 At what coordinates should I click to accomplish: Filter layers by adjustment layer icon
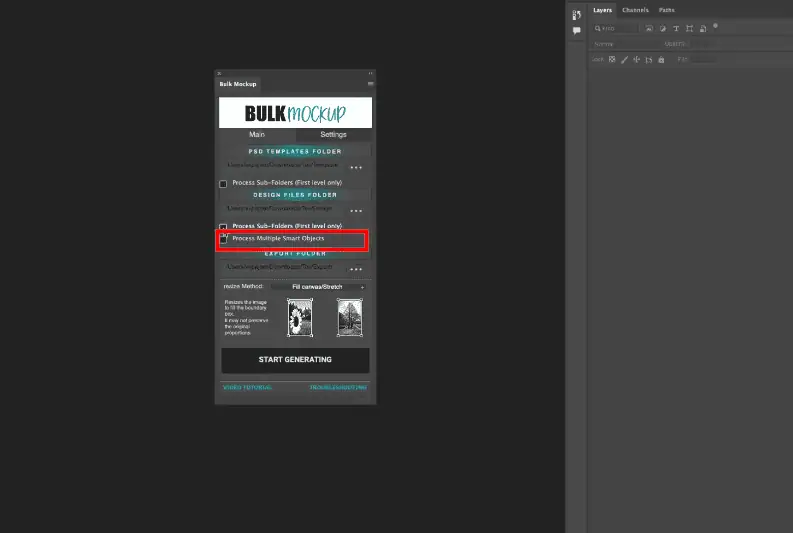(x=662, y=28)
